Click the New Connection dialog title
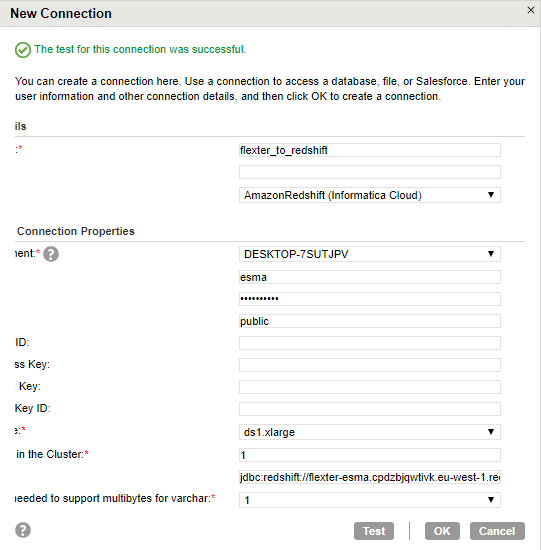The height and width of the screenshot is (550, 541). (x=61, y=13)
